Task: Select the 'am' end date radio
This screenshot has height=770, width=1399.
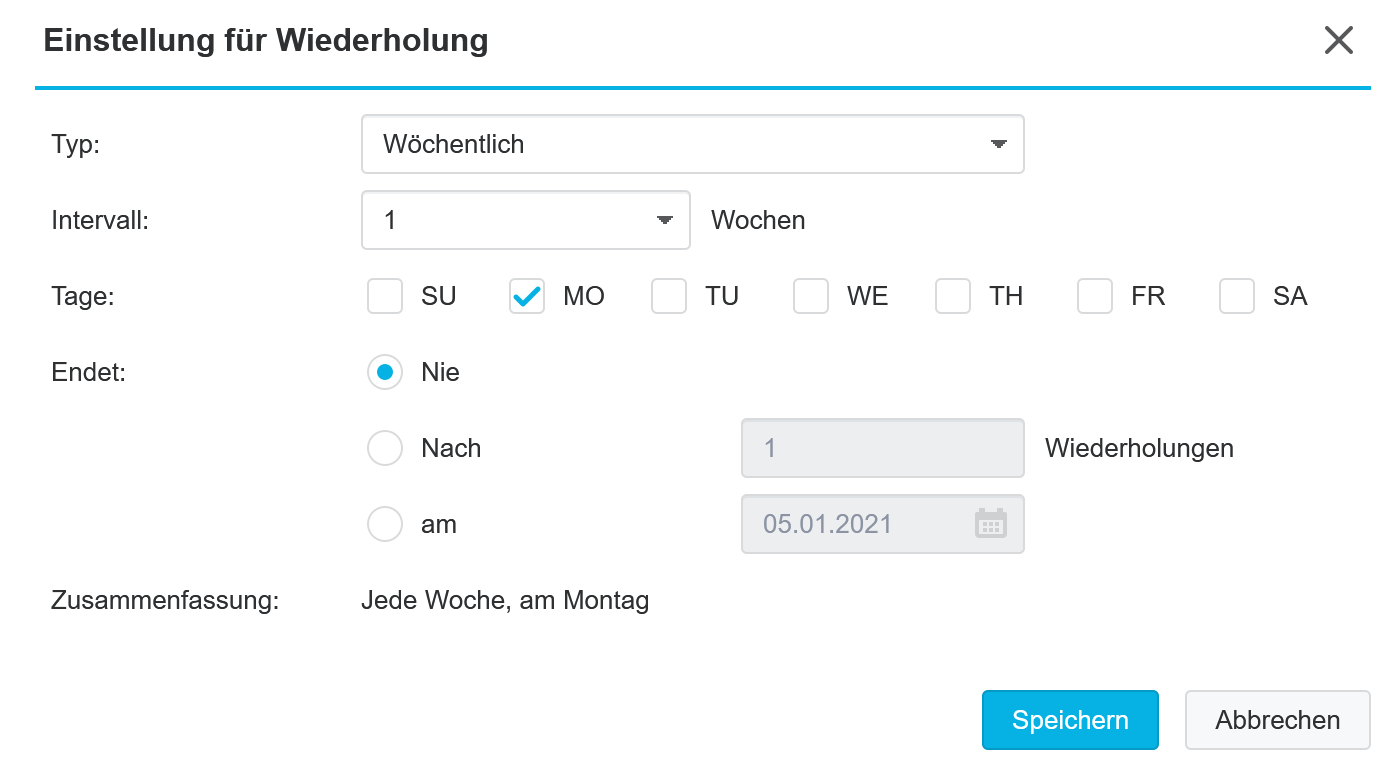Action: (385, 524)
